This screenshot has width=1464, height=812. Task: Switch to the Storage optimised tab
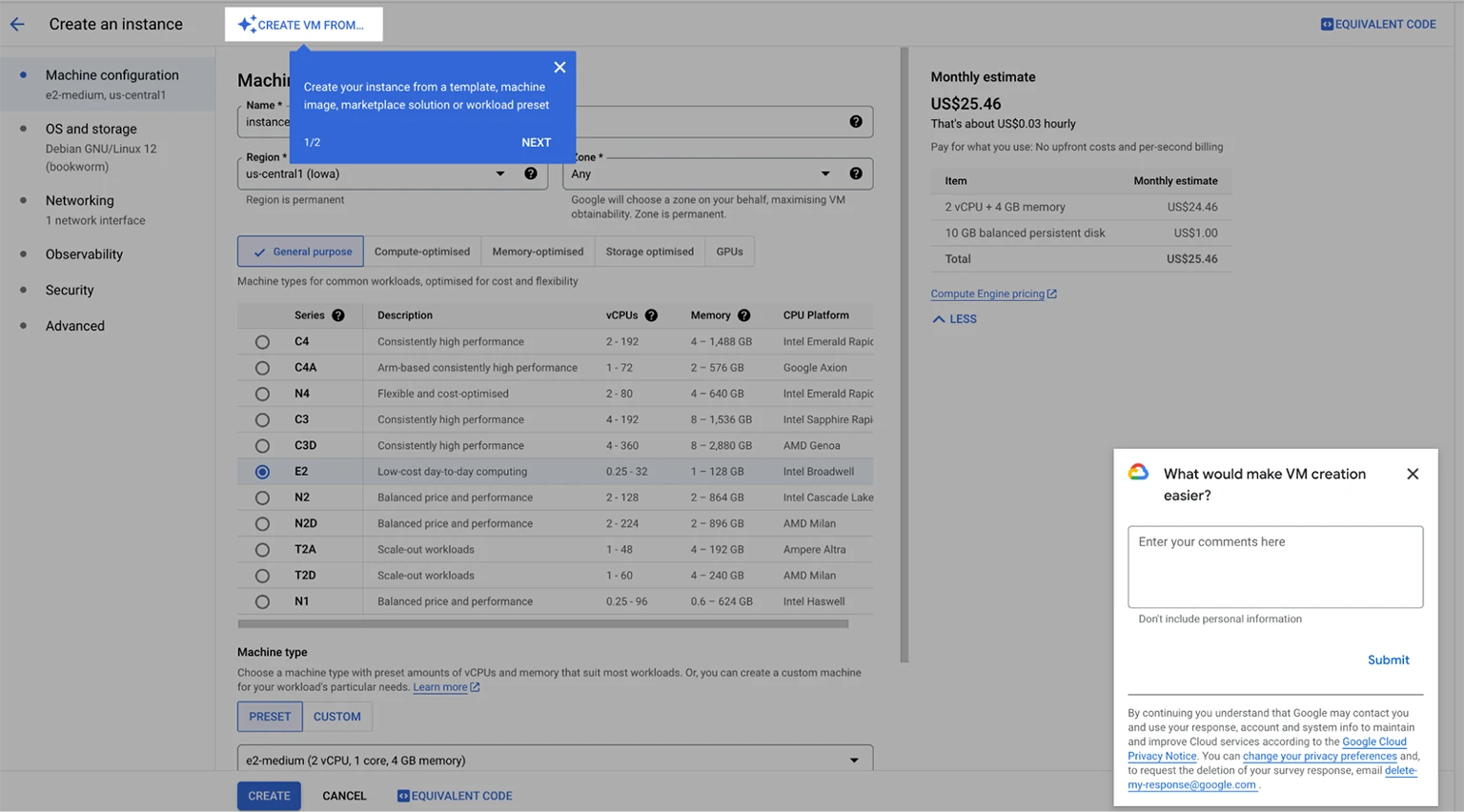tap(649, 252)
